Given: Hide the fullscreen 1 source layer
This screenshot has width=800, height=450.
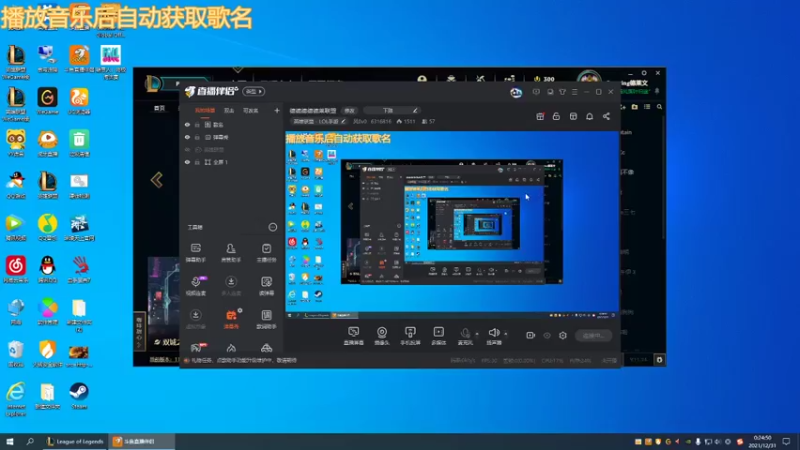Looking at the screenshot, I should point(187,162).
